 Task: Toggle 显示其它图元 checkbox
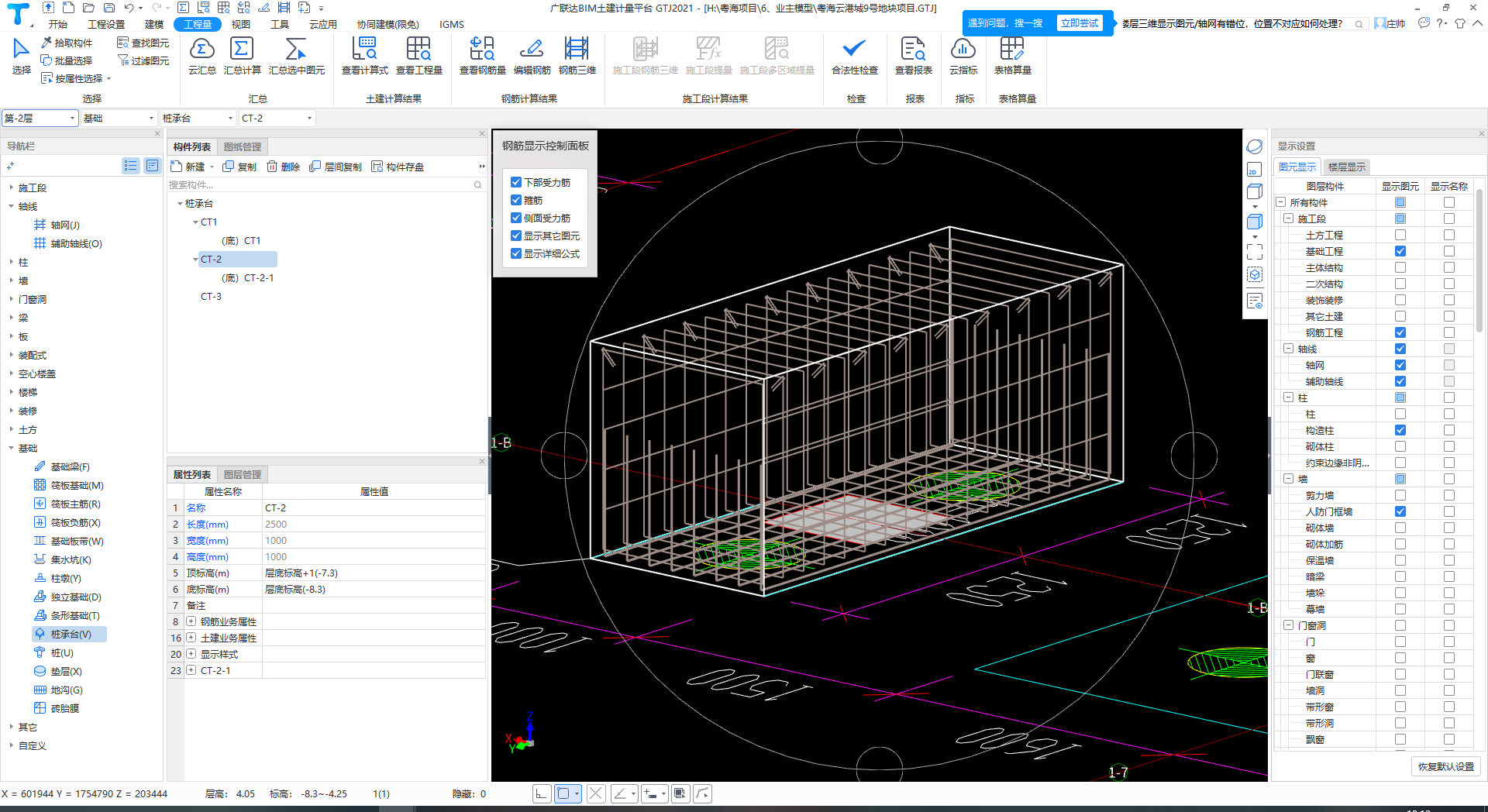click(x=516, y=236)
